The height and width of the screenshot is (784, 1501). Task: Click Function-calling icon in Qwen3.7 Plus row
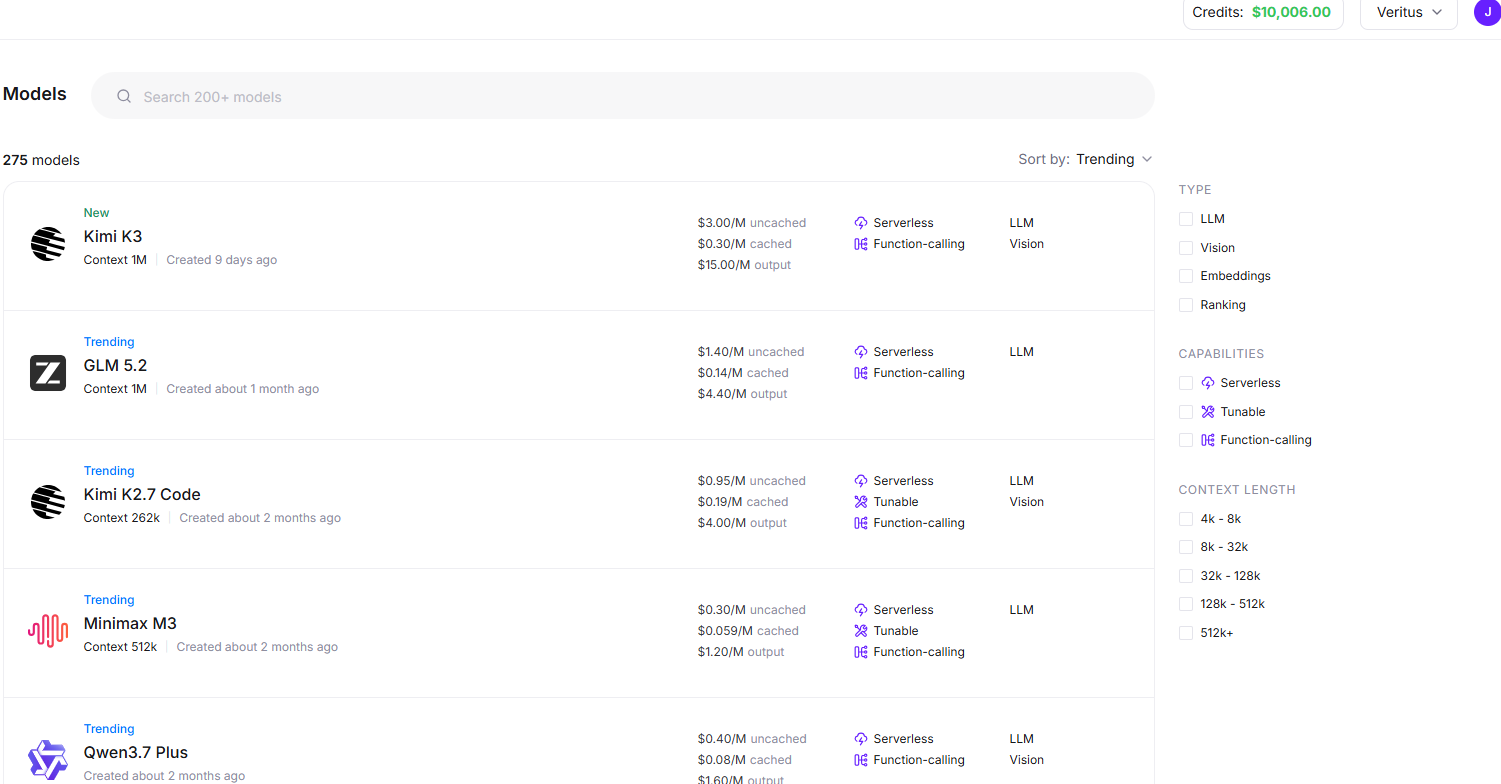(861, 760)
